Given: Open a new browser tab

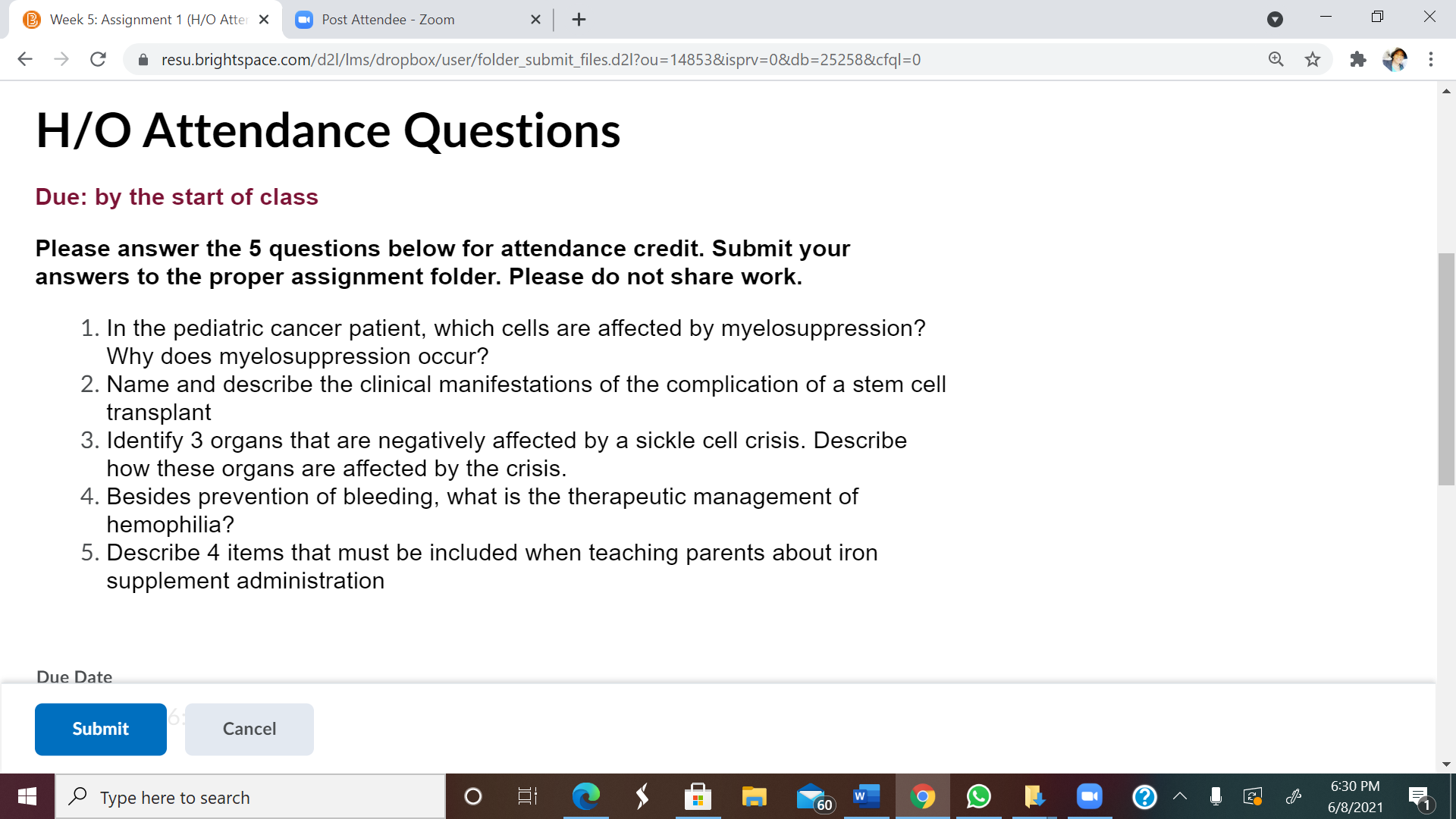Looking at the screenshot, I should [x=579, y=20].
